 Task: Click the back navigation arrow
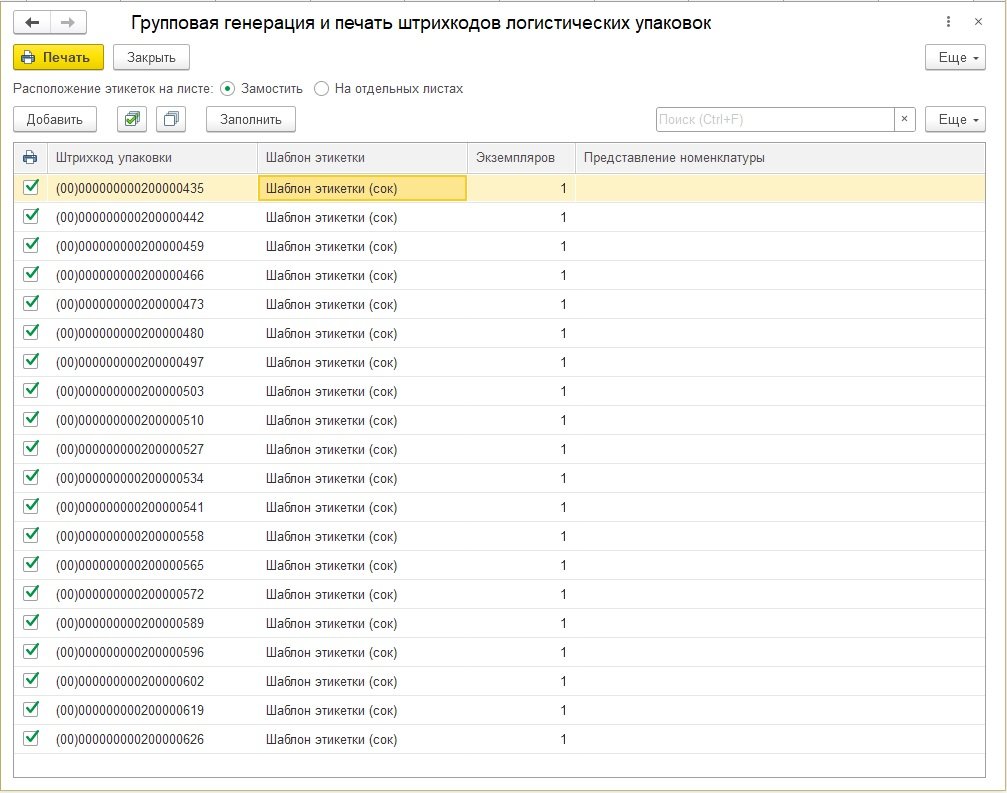pyautogui.click(x=32, y=22)
